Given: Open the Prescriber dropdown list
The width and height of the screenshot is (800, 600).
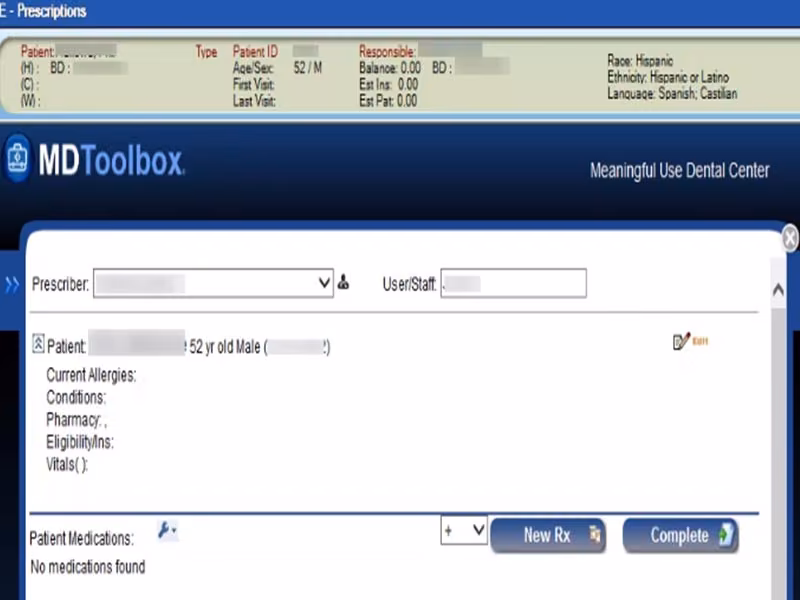Looking at the screenshot, I should coord(213,283).
